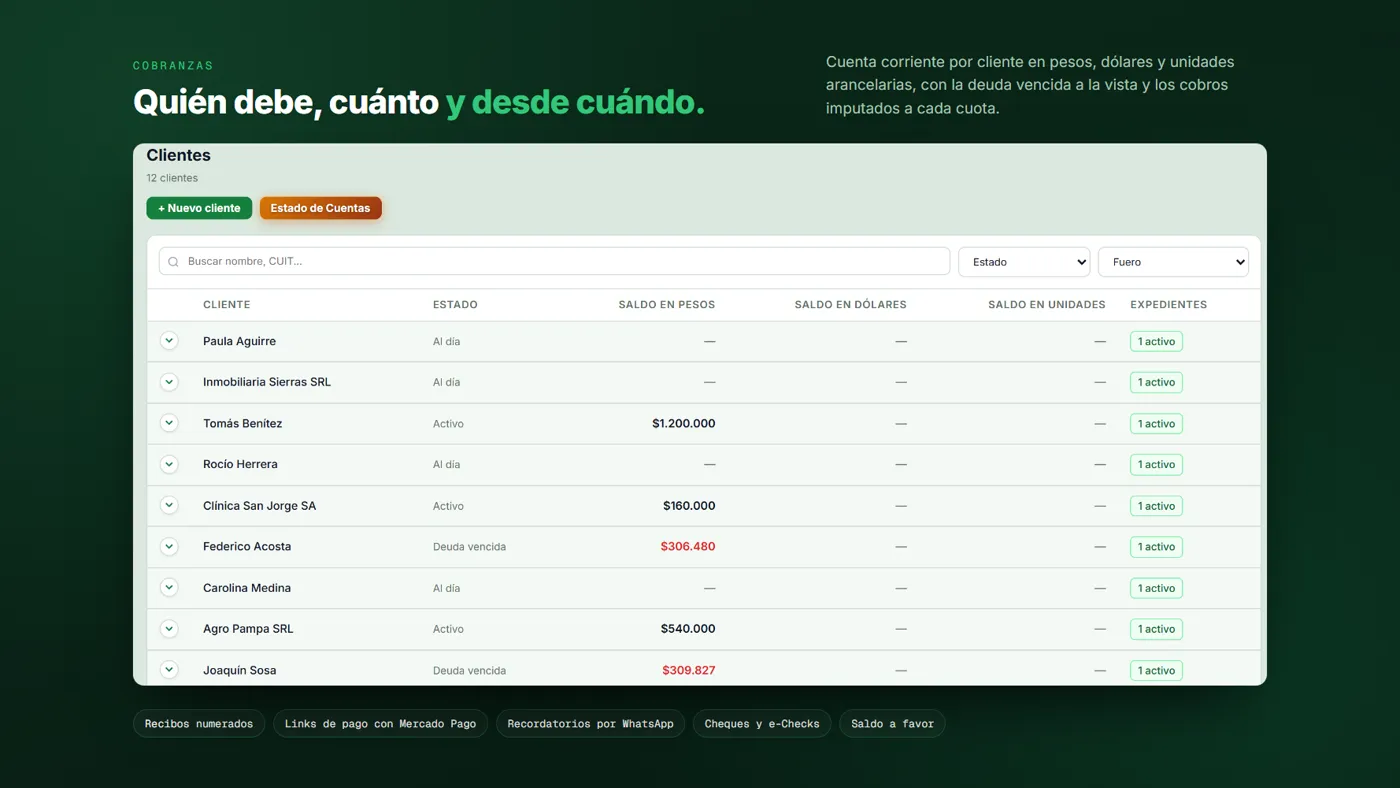Viewport: 1400px width, 788px height.
Task: Click Links de pago con Mercado Pago chip
Action: 380,724
